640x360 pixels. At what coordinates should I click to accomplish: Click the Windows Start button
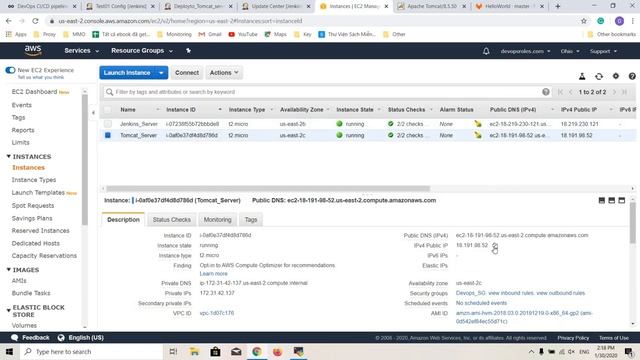9,351
